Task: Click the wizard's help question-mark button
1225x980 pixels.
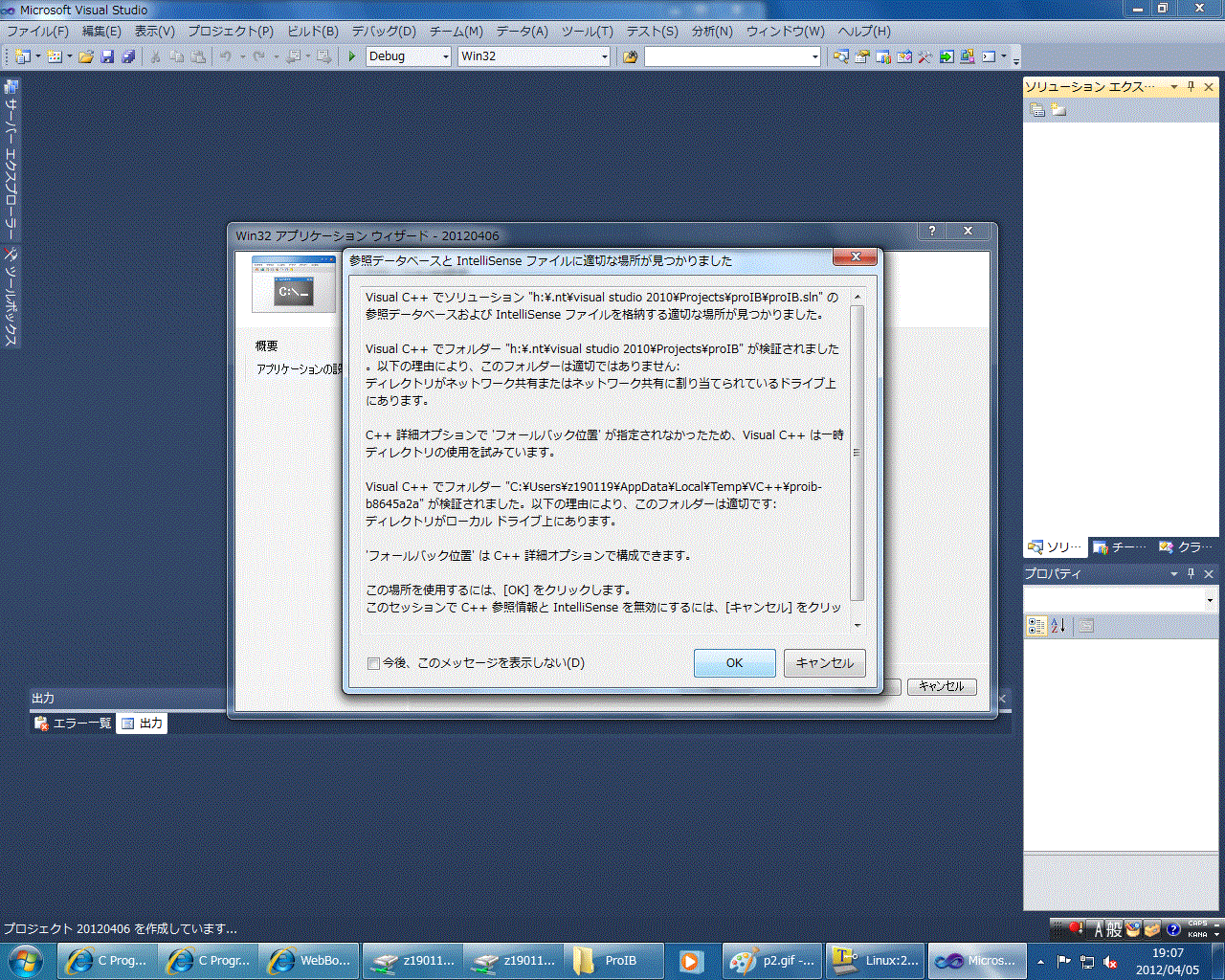Action: pyautogui.click(x=931, y=231)
